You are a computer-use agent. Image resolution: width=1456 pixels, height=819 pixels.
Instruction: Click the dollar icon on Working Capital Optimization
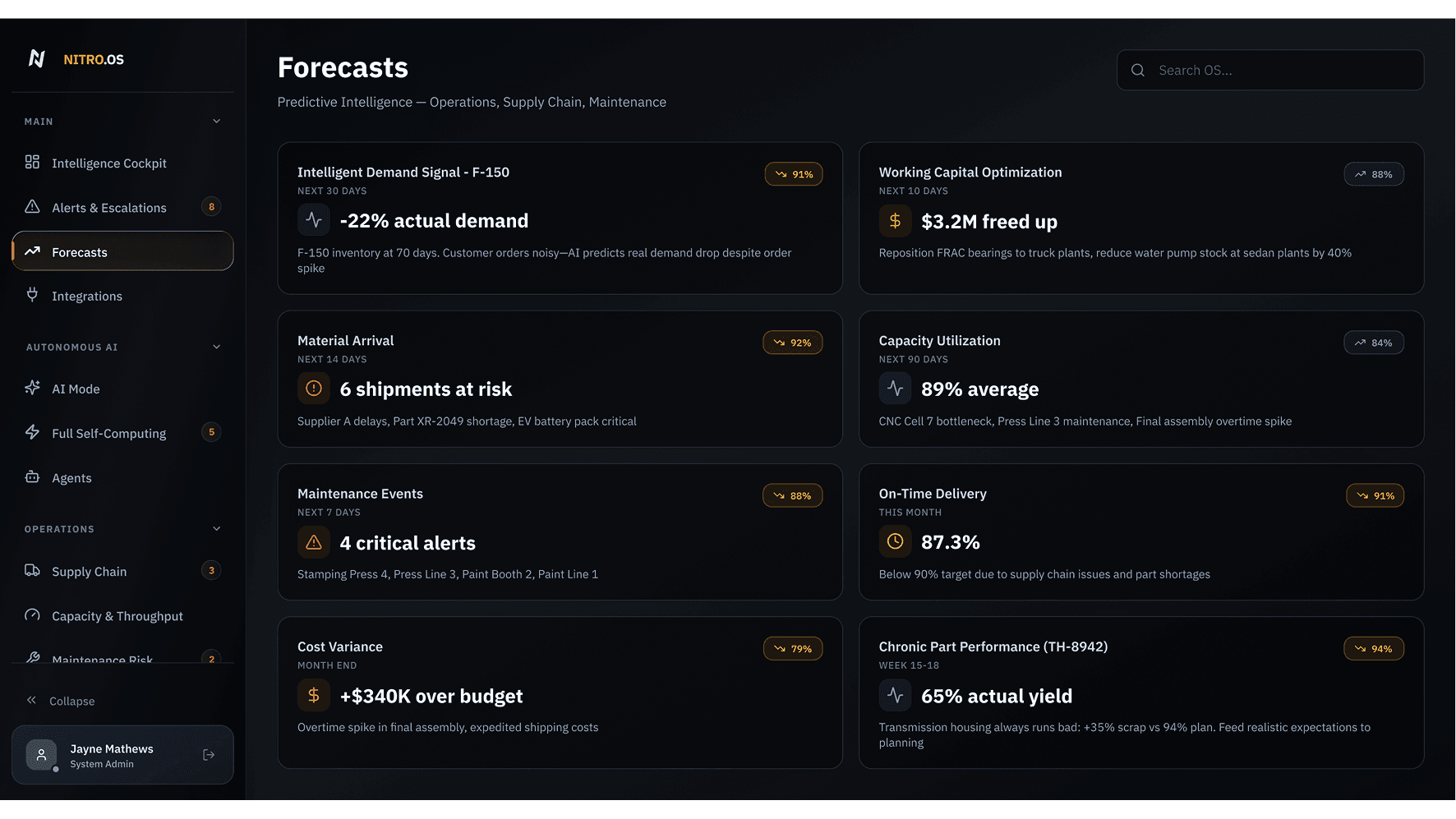896,221
